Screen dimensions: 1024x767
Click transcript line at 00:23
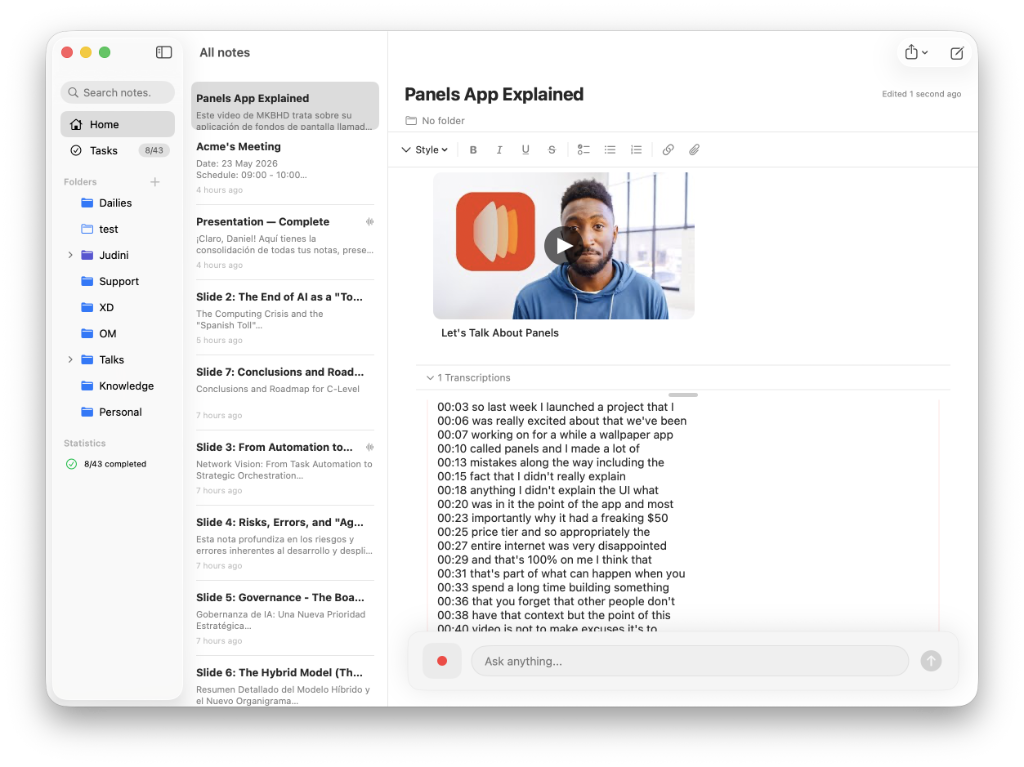tap(552, 518)
